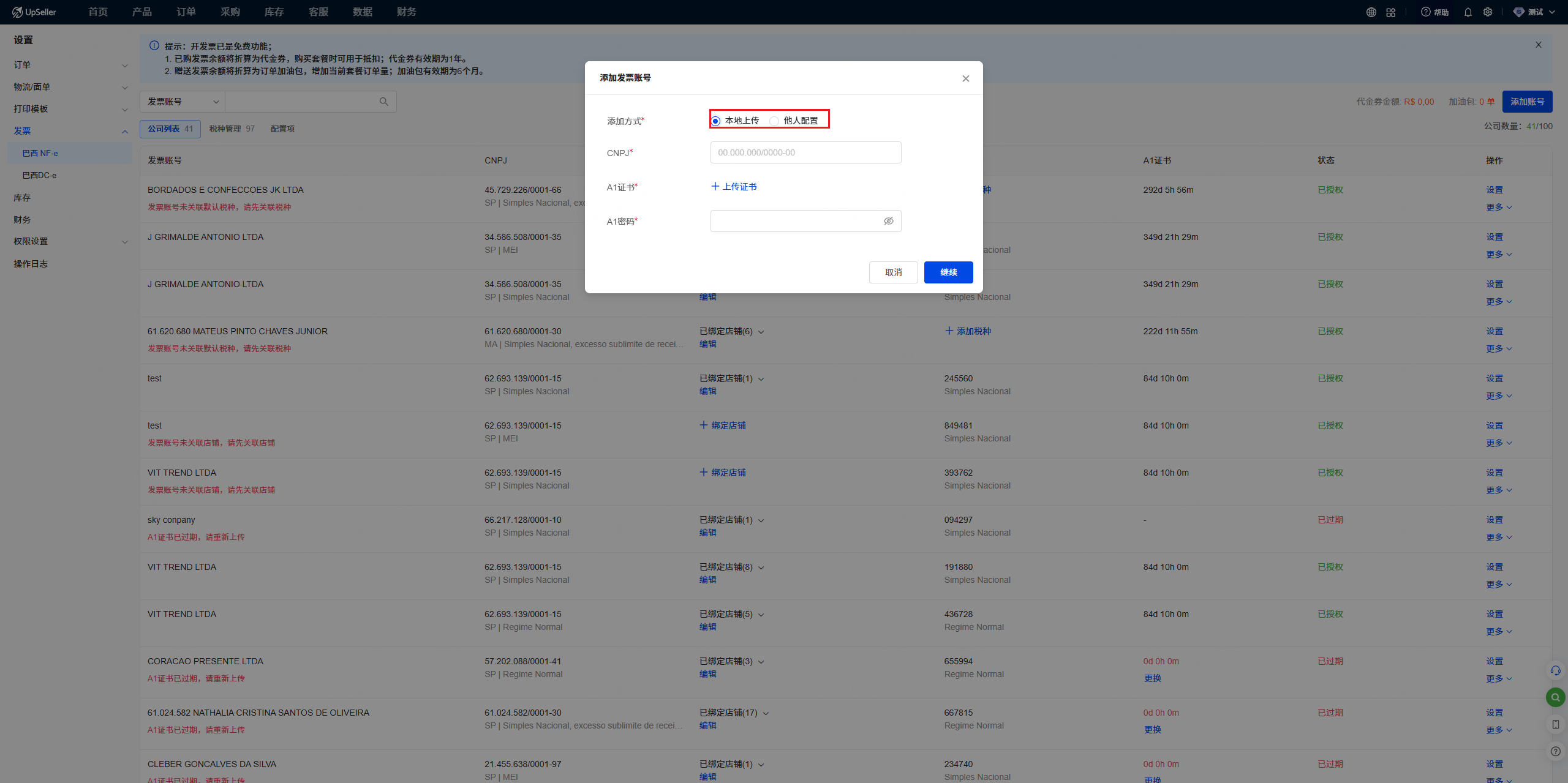This screenshot has width=1568, height=783.
Task: Click the search magnifier icon
Action: [x=383, y=102]
